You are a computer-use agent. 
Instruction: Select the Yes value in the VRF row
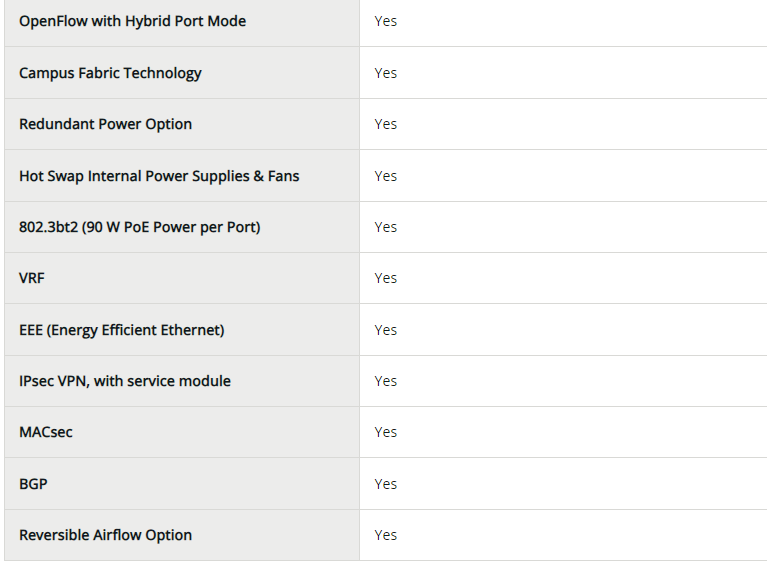tap(385, 278)
